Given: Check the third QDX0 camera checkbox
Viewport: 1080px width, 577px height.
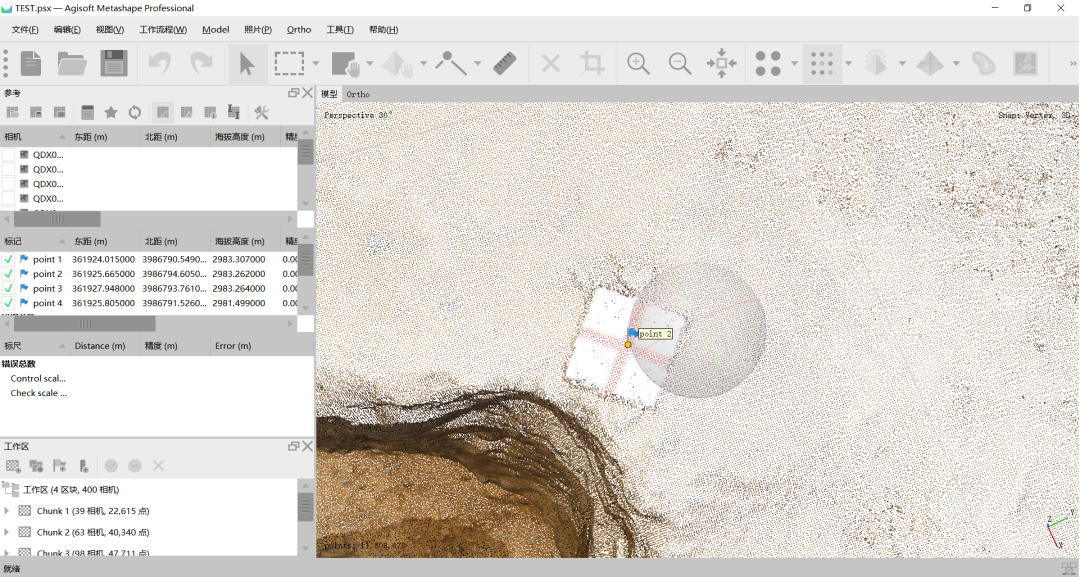Looking at the screenshot, I should pos(8,184).
